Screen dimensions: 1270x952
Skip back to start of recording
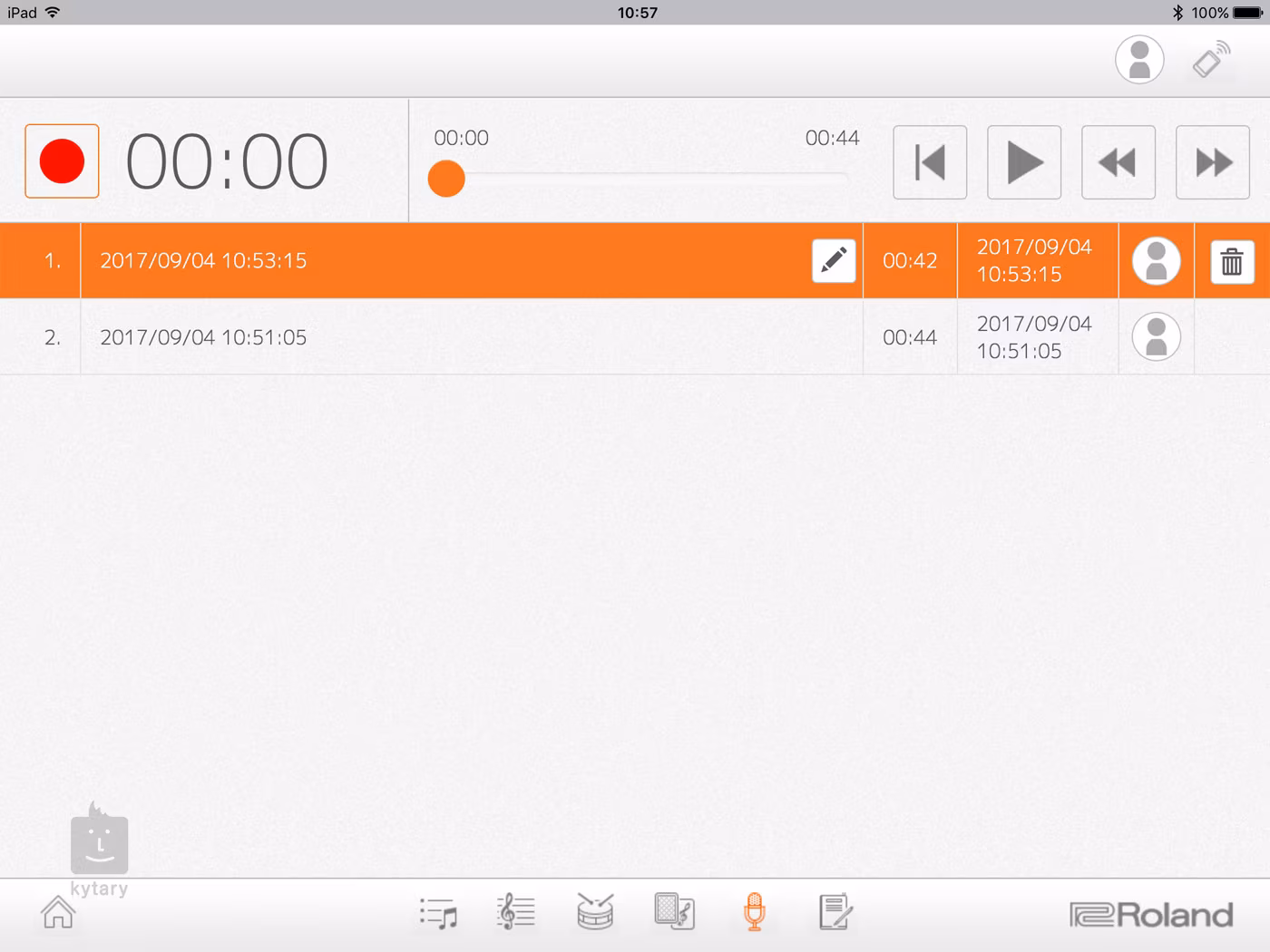[930, 163]
